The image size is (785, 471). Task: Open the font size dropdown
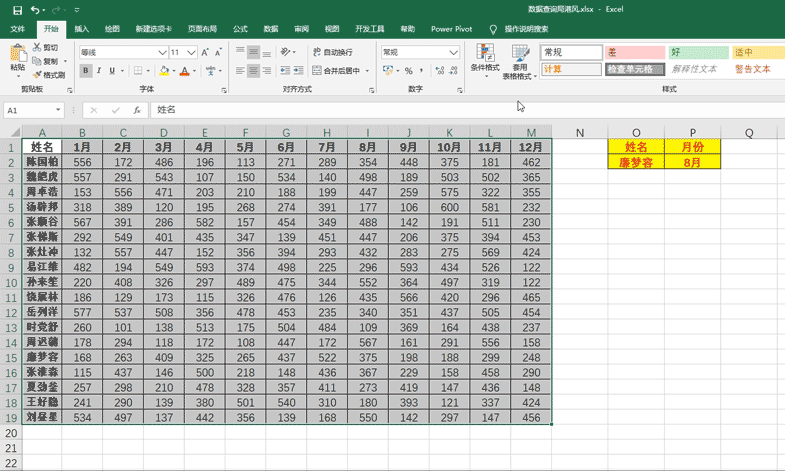point(191,52)
